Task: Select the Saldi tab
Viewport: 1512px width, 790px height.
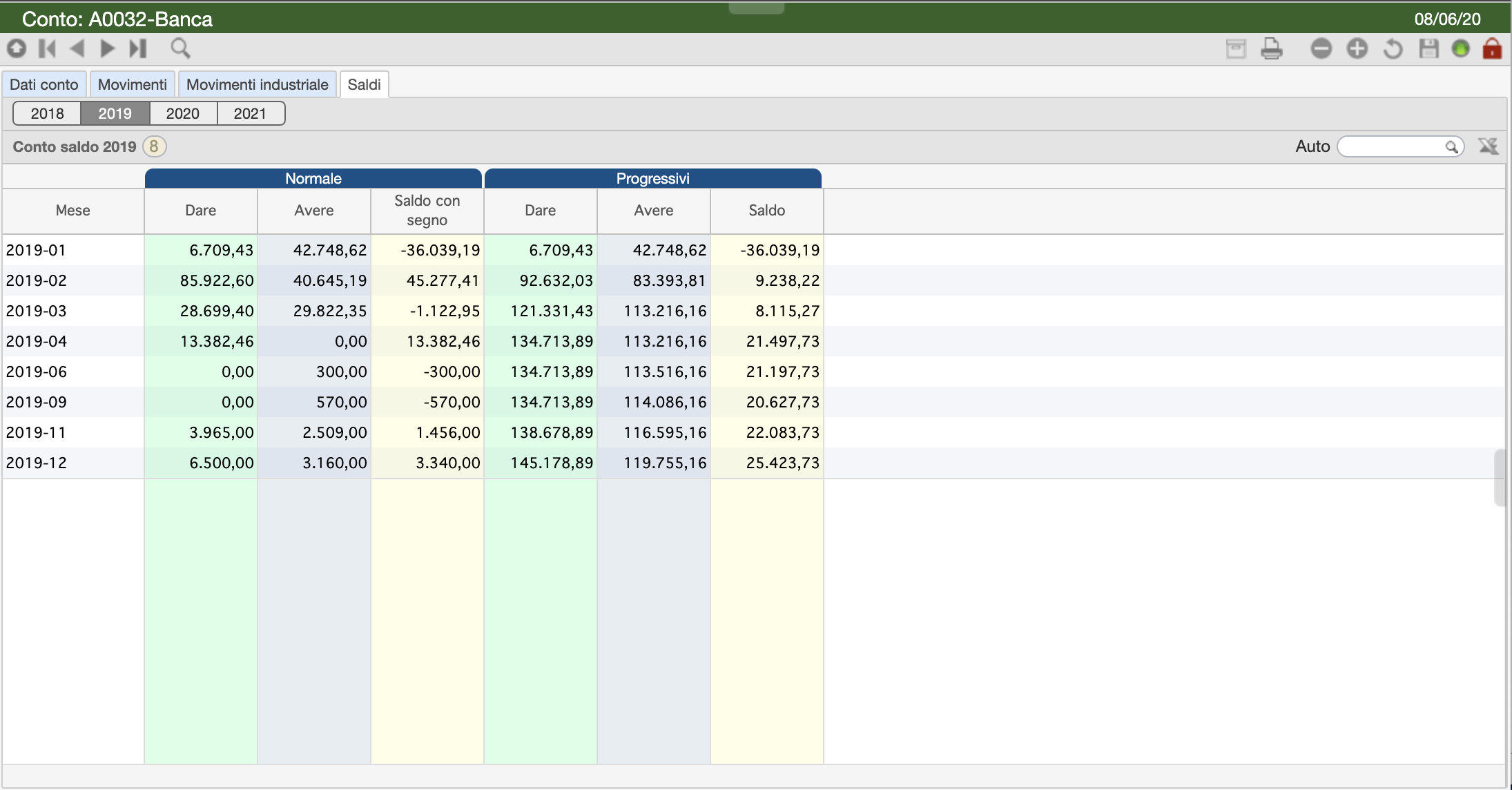Action: tap(364, 84)
